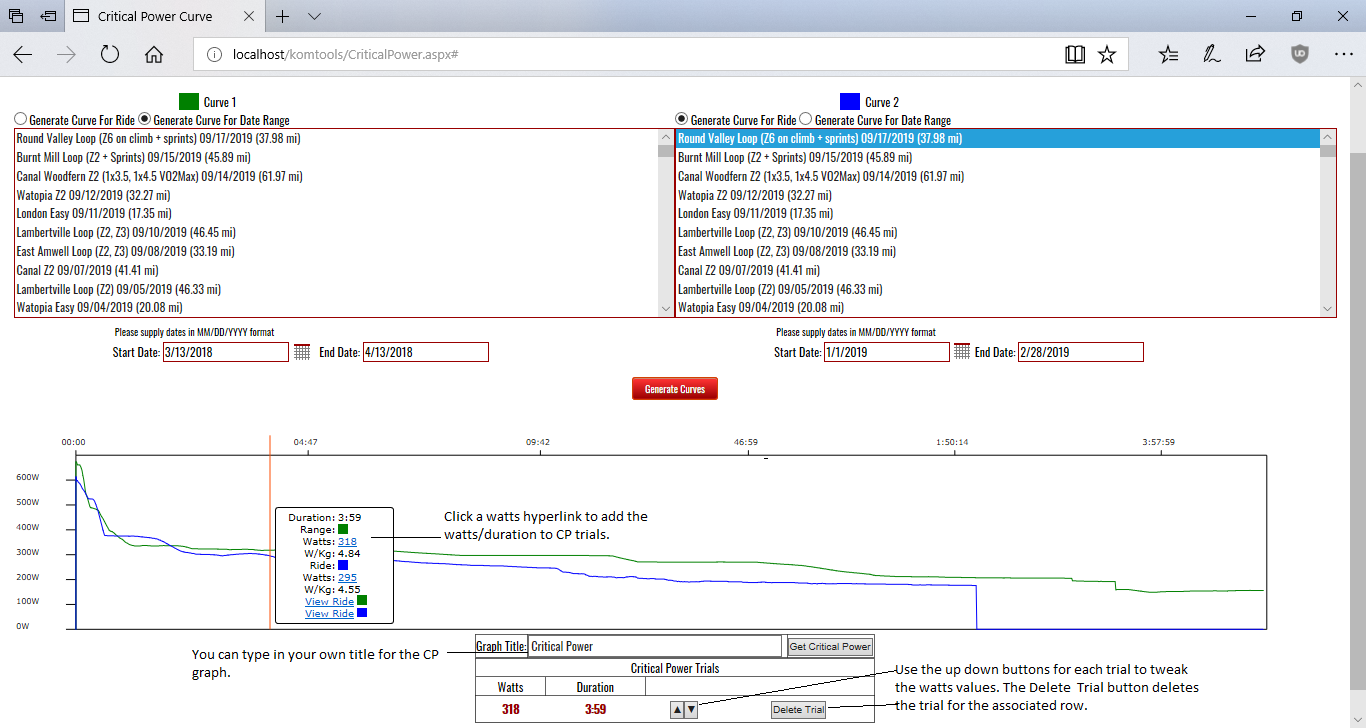Click the 318 watts hyperlink in tooltip
The image size is (1366, 728).
347,541
